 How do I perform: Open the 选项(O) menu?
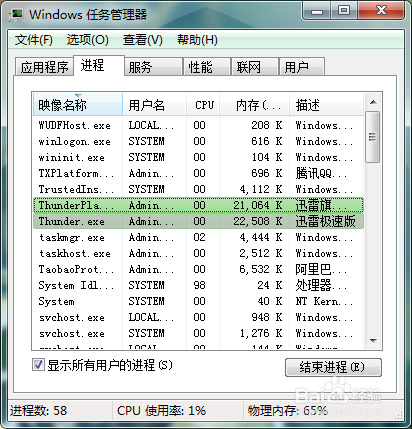coord(88,40)
